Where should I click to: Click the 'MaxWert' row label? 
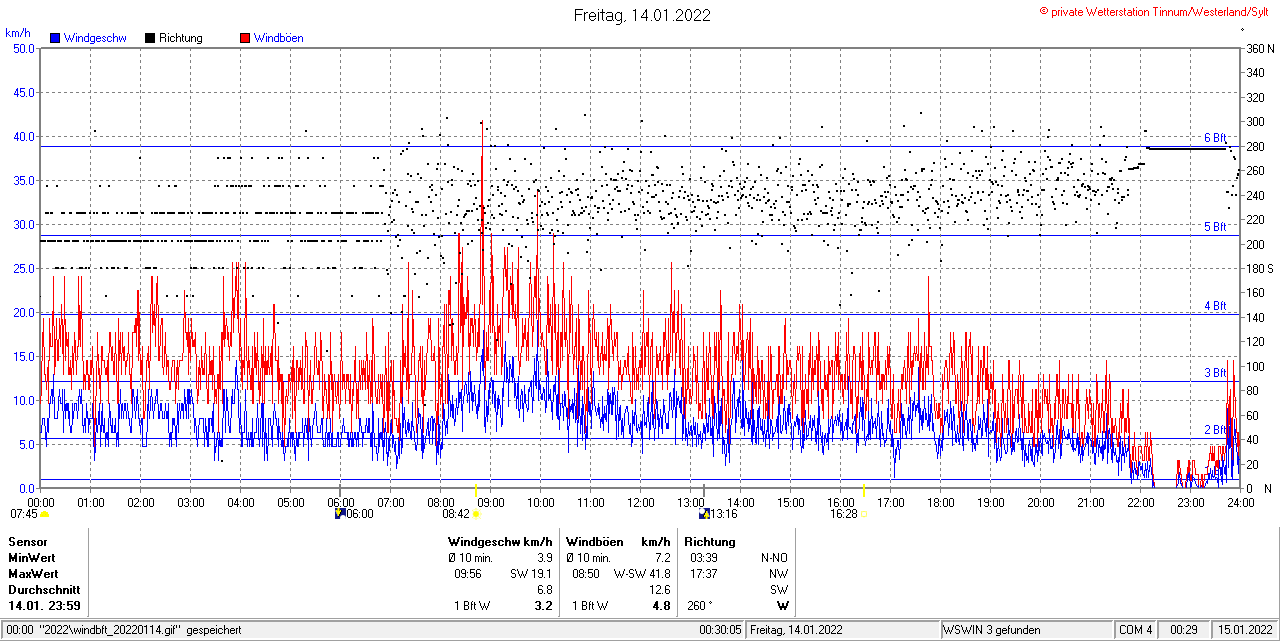point(33,574)
